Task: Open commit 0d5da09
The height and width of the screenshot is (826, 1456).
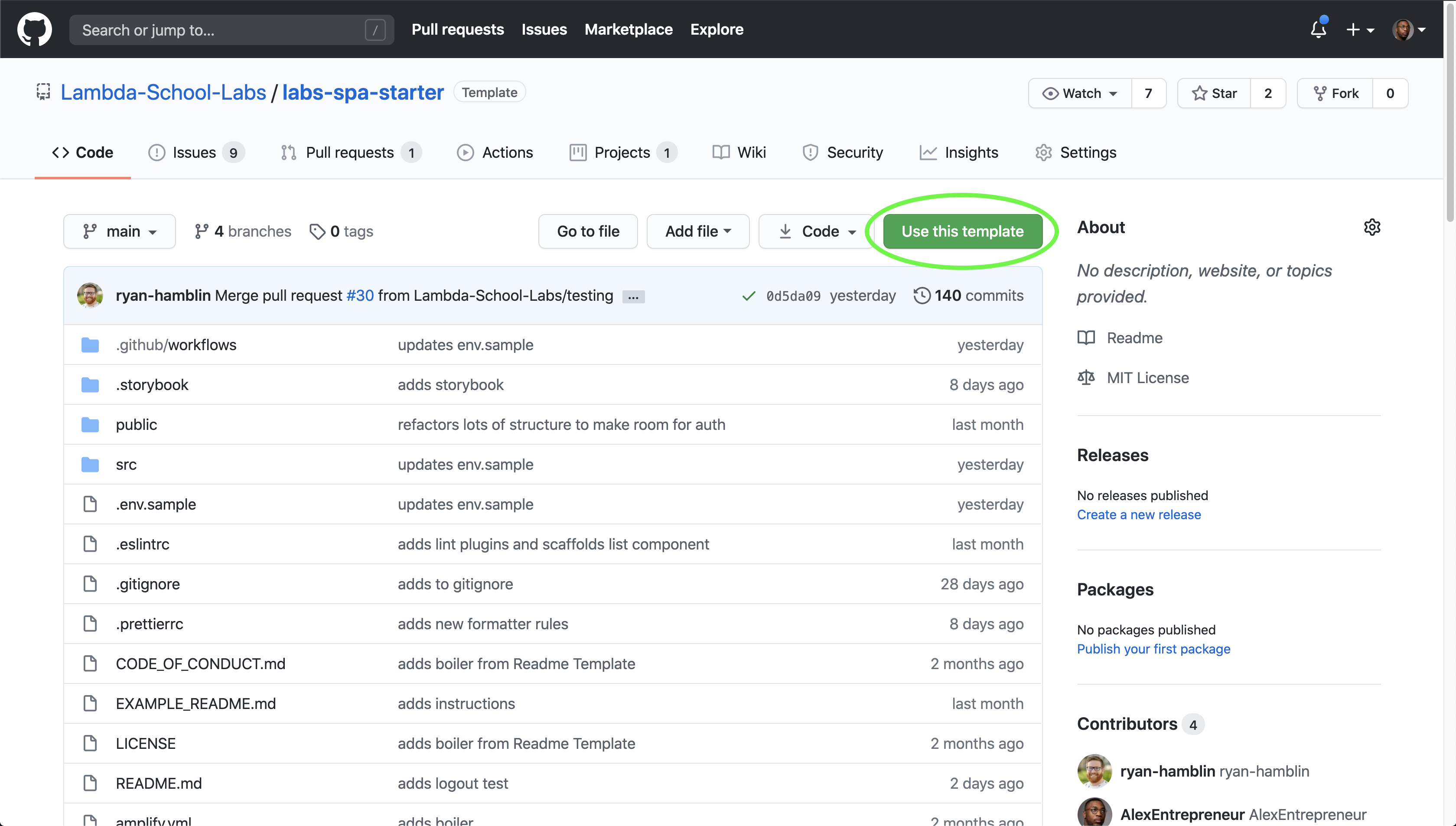Action: pos(793,296)
